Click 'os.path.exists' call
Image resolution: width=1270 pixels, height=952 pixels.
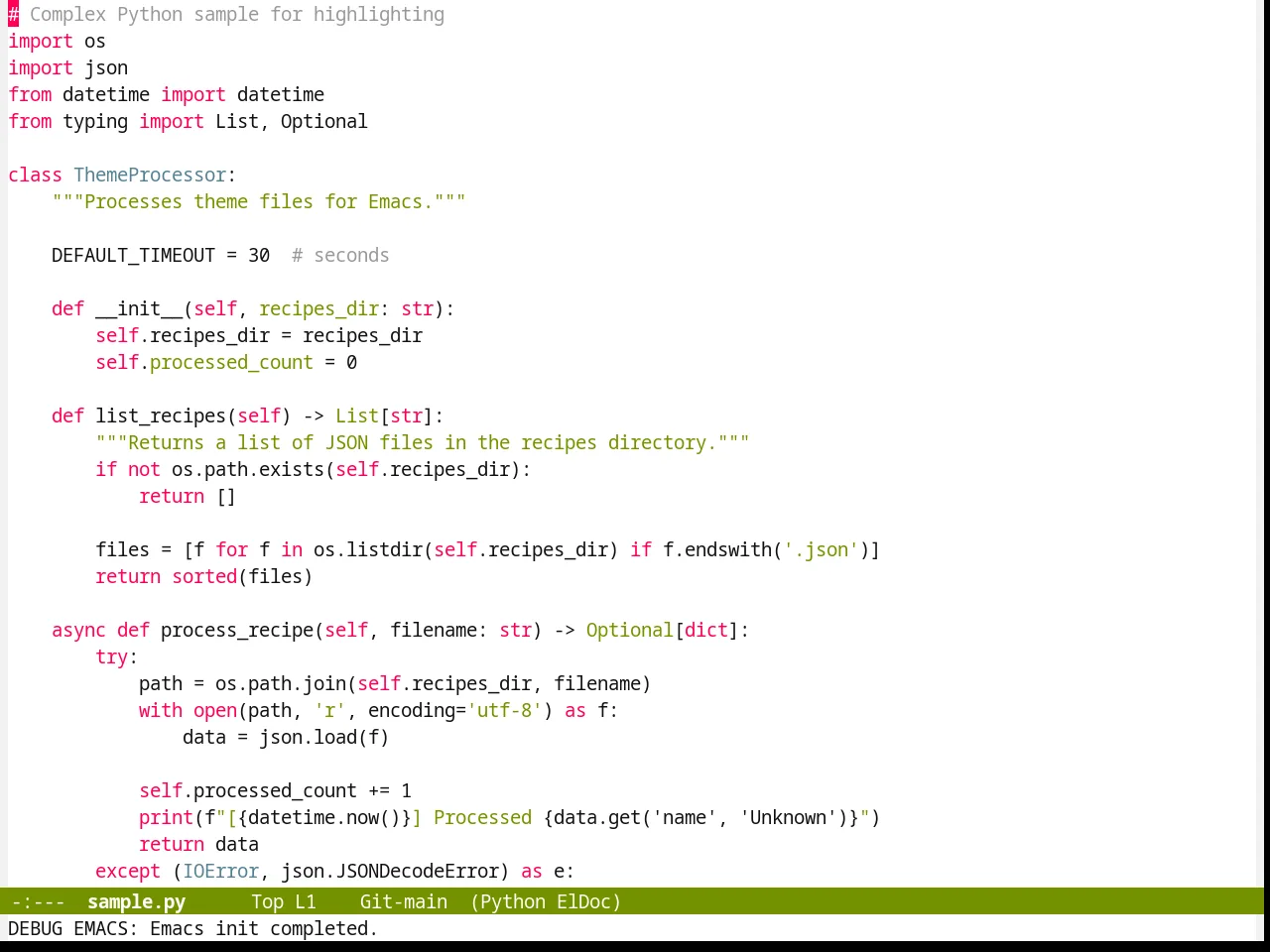click(x=248, y=469)
